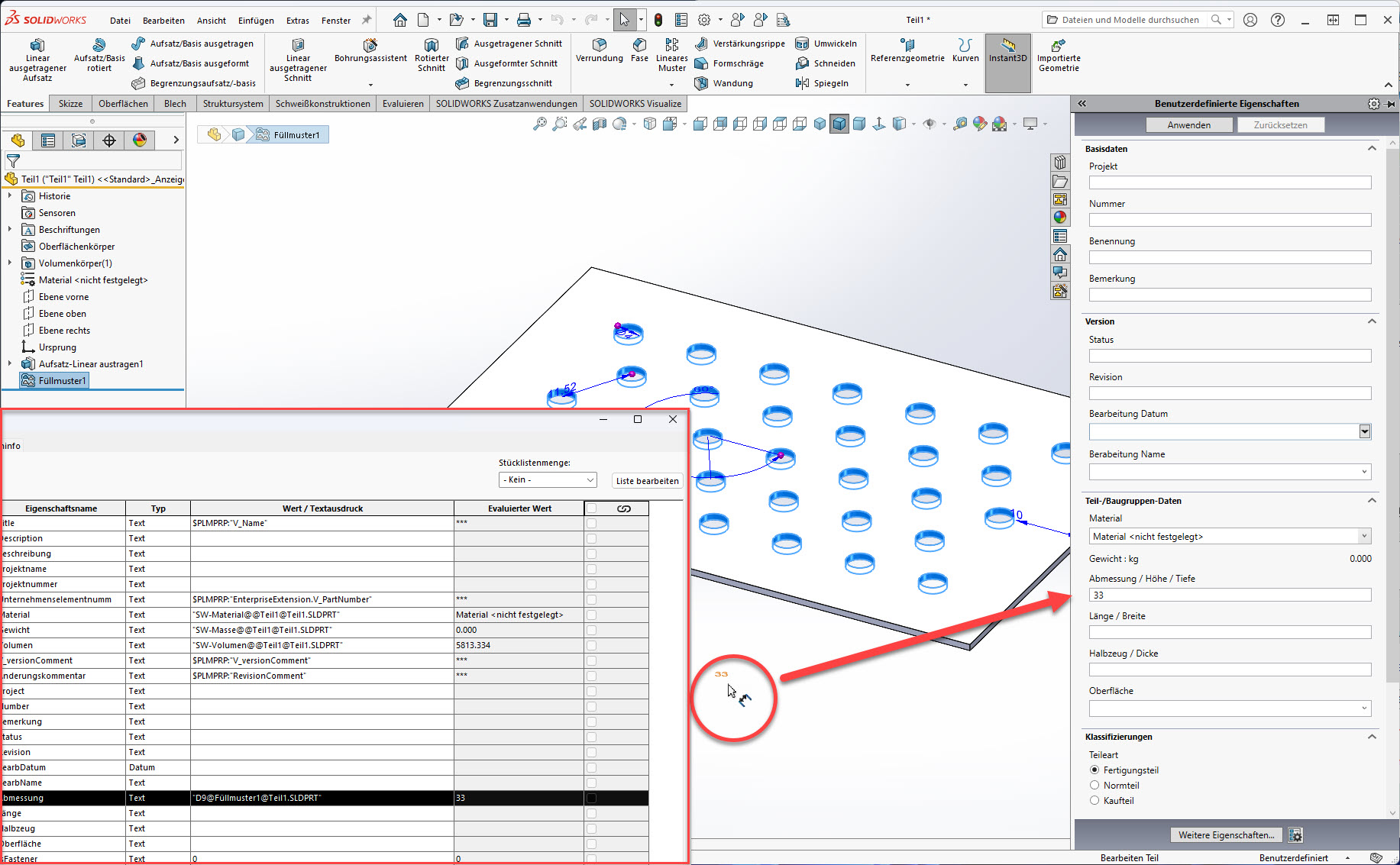Click the Formschräge tool
Viewport: 1400px width, 865px height.
[729, 63]
